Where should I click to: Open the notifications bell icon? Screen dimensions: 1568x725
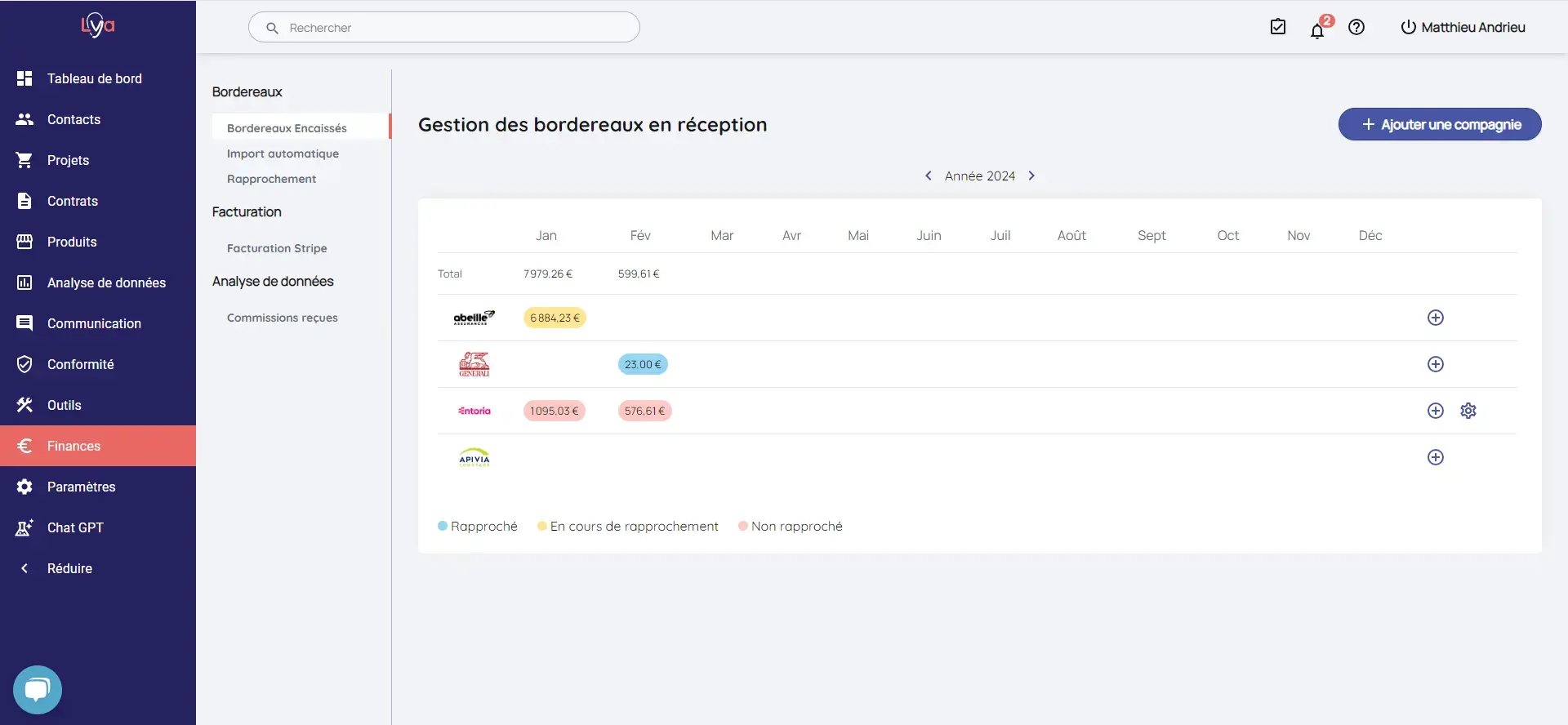click(x=1317, y=31)
